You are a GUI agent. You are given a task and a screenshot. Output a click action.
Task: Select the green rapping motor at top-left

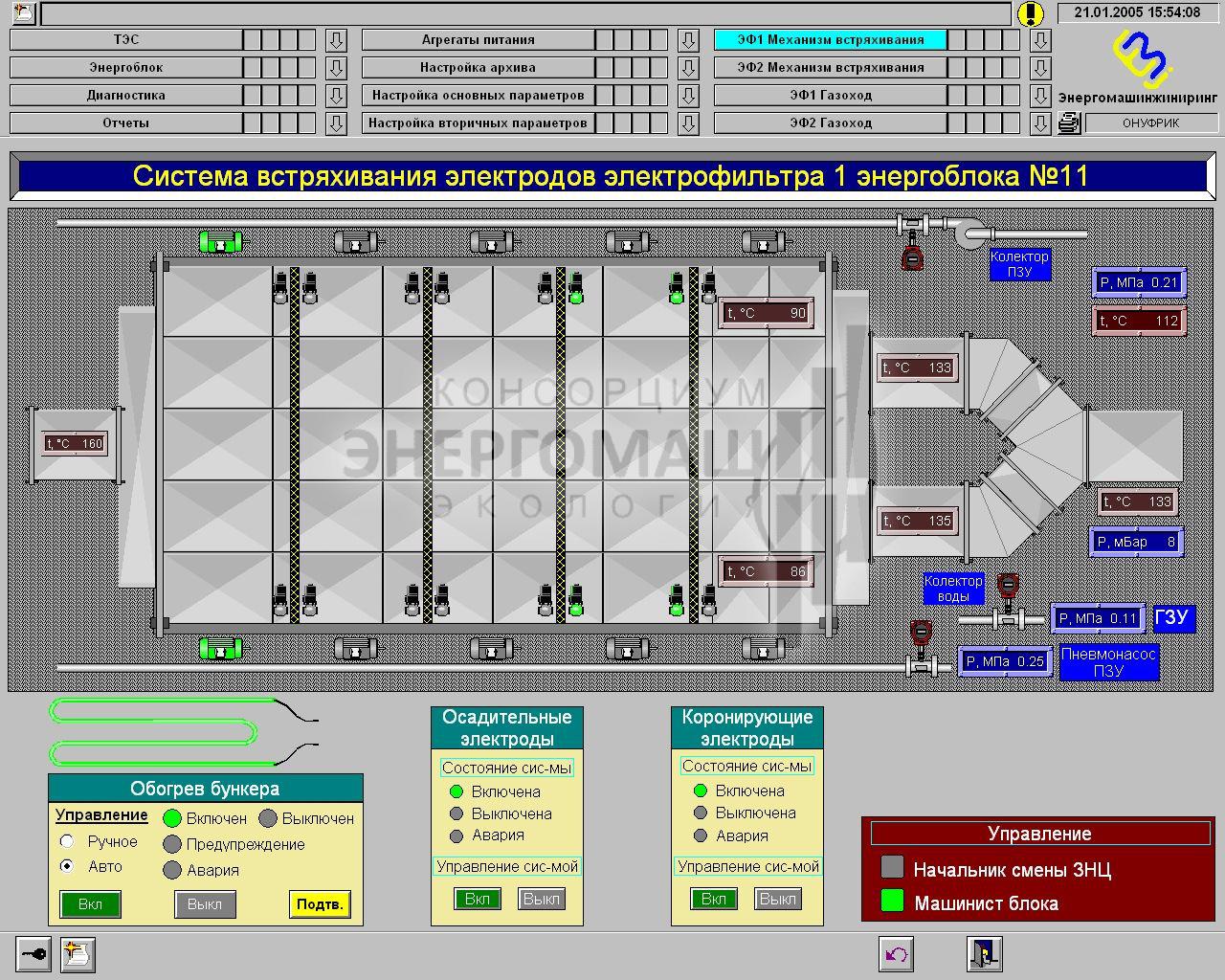(x=220, y=242)
